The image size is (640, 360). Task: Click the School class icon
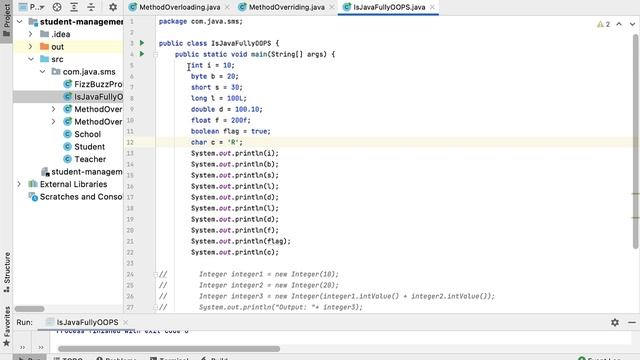68,134
